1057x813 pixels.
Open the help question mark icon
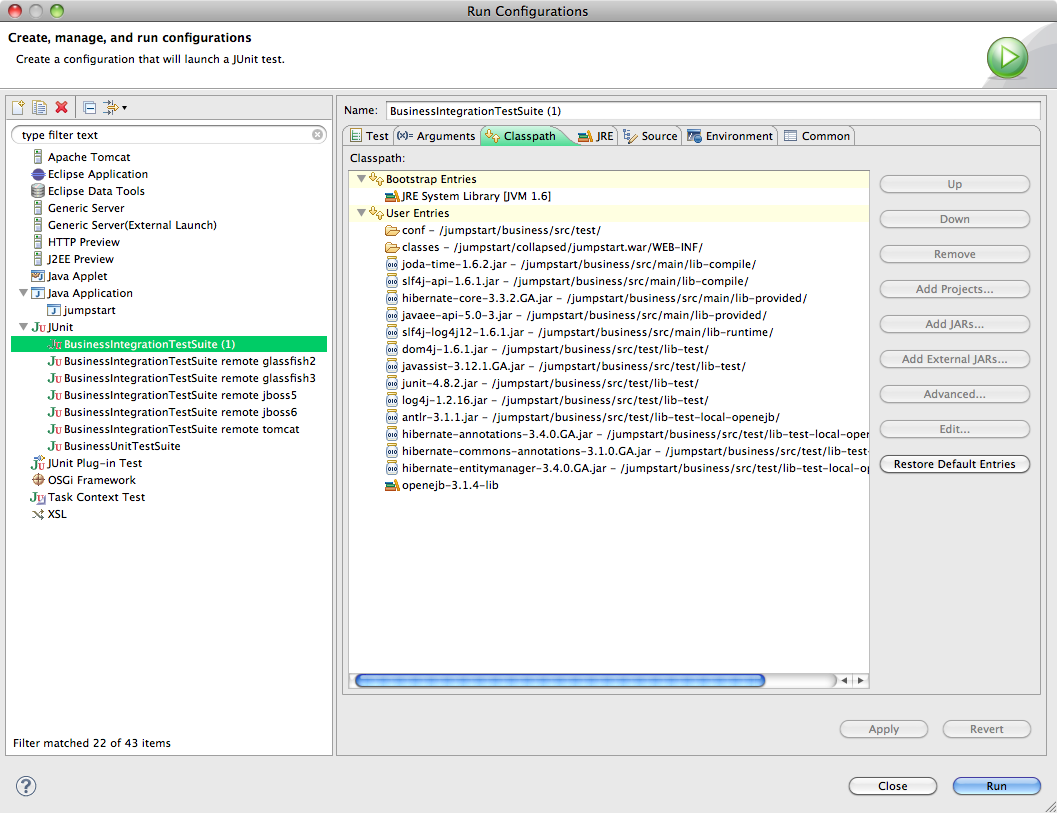[26, 786]
